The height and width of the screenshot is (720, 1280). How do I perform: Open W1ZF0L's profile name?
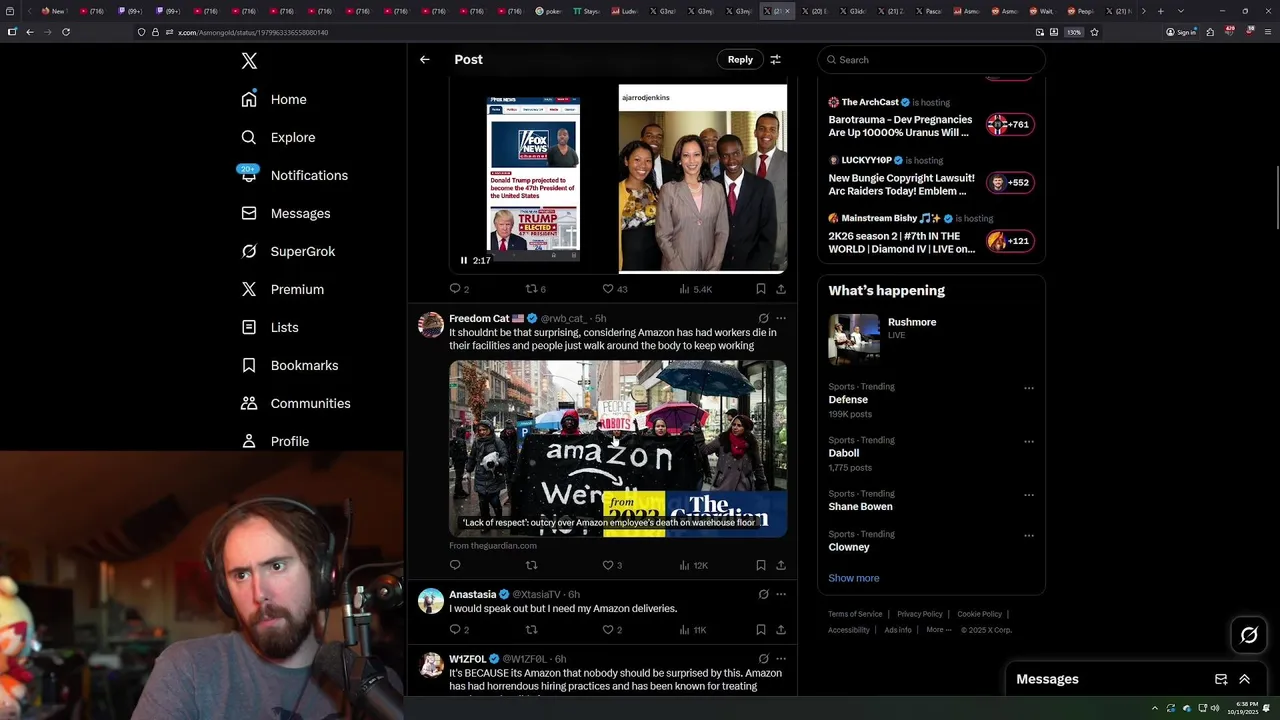(x=467, y=659)
